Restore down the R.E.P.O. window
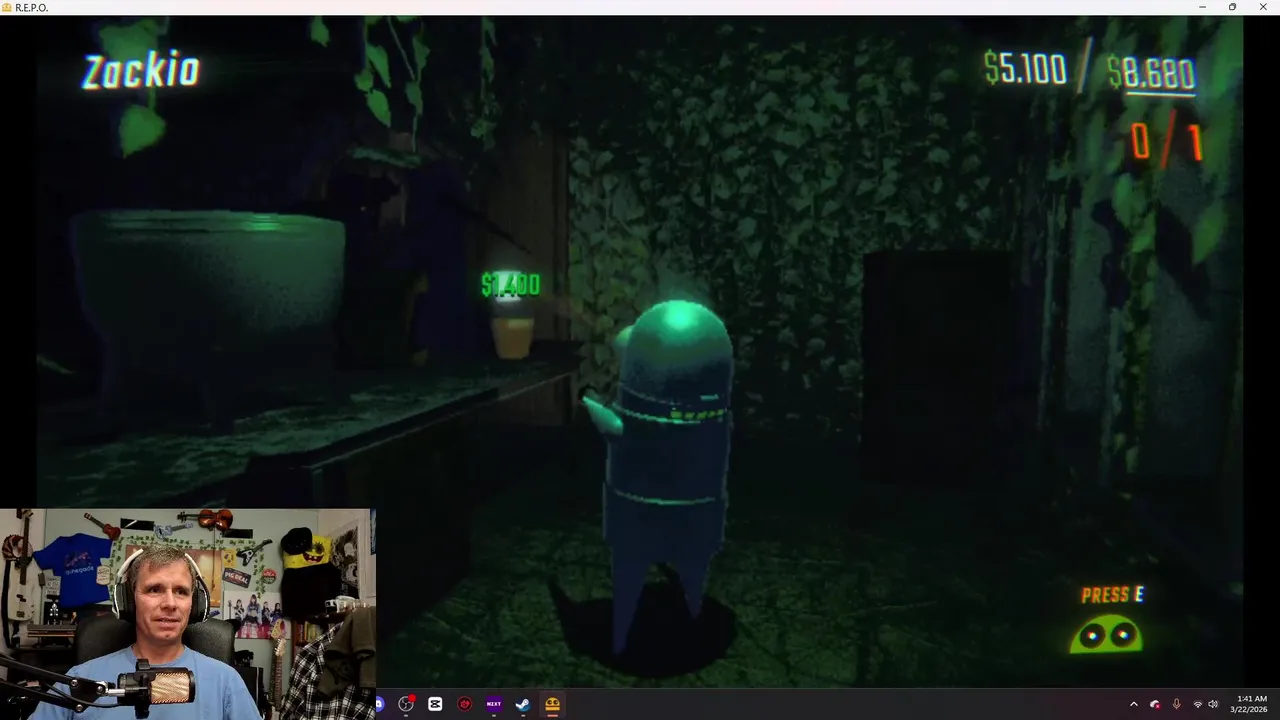Screen dimensions: 1280x720 click(1232, 7)
